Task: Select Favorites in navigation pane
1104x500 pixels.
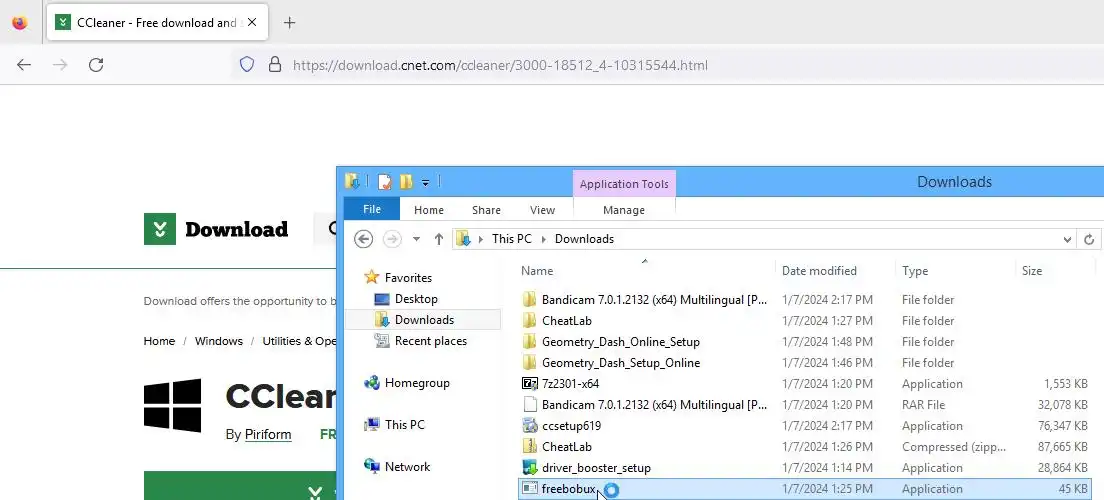Action: click(x=408, y=277)
